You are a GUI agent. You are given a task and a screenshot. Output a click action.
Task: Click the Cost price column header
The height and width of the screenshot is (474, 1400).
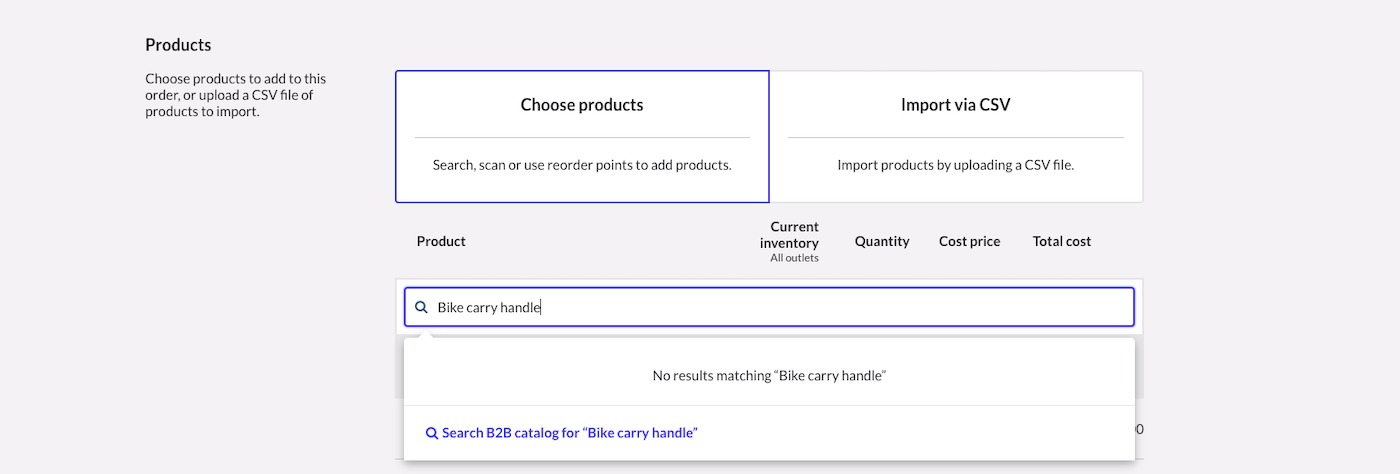point(969,241)
